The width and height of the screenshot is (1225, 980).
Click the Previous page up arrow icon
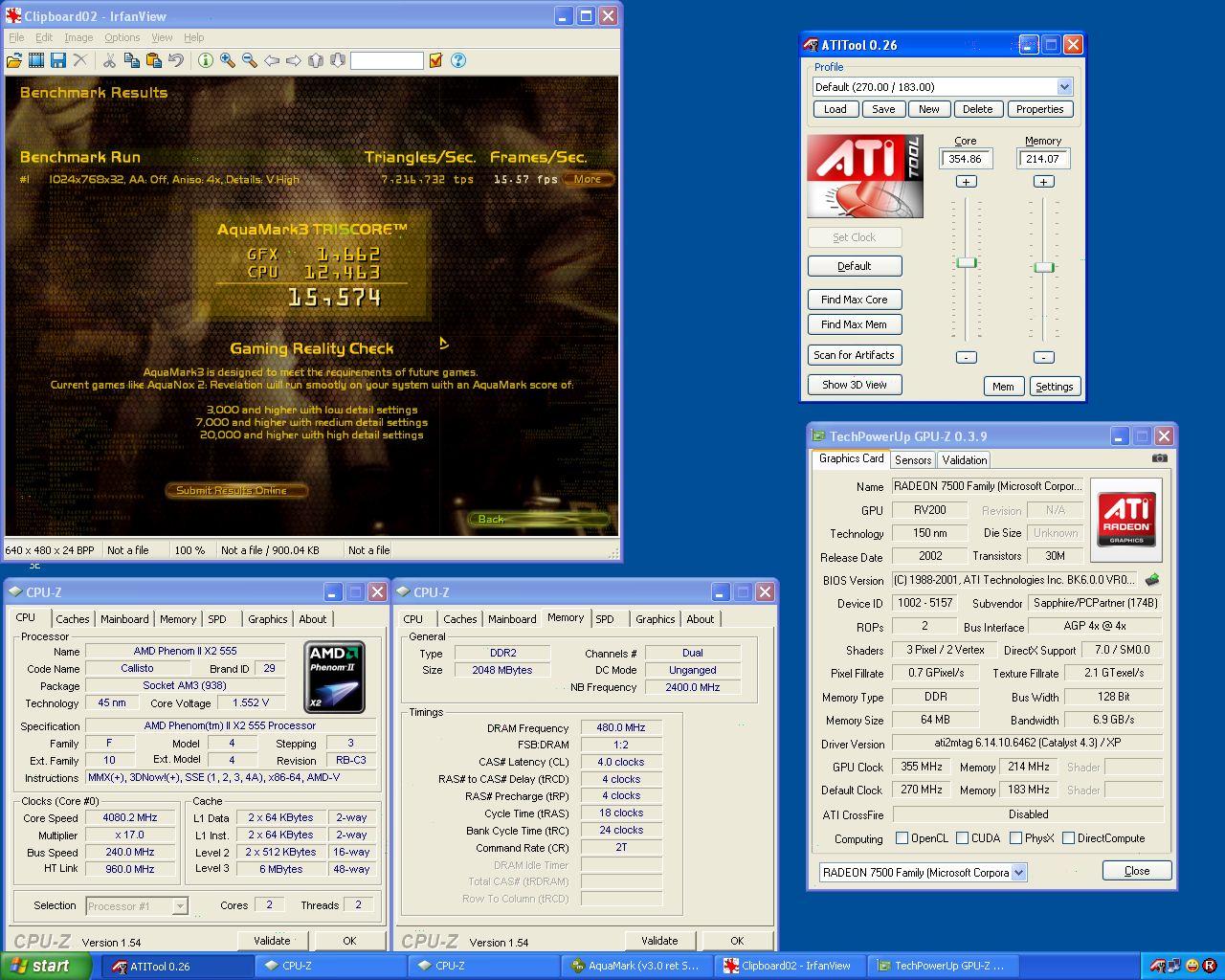[x=316, y=60]
